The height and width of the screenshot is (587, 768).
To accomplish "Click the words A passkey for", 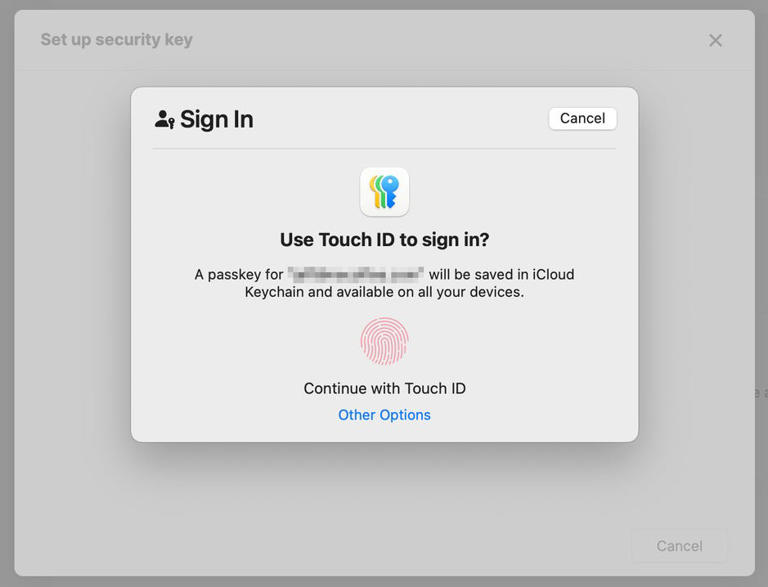I will coord(239,274).
